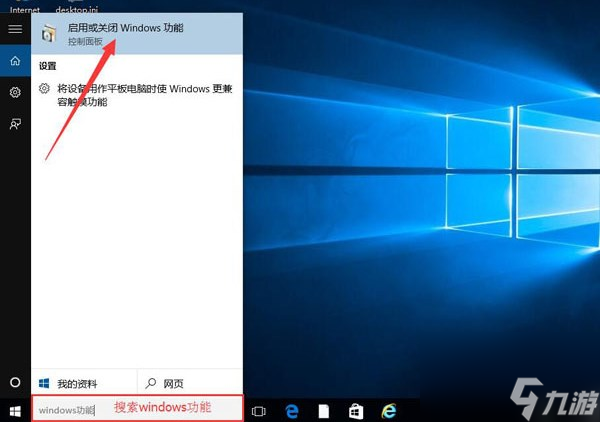Open the gear settings icon in sidebar
Screen dimensions: 600x422
click(x=15, y=92)
